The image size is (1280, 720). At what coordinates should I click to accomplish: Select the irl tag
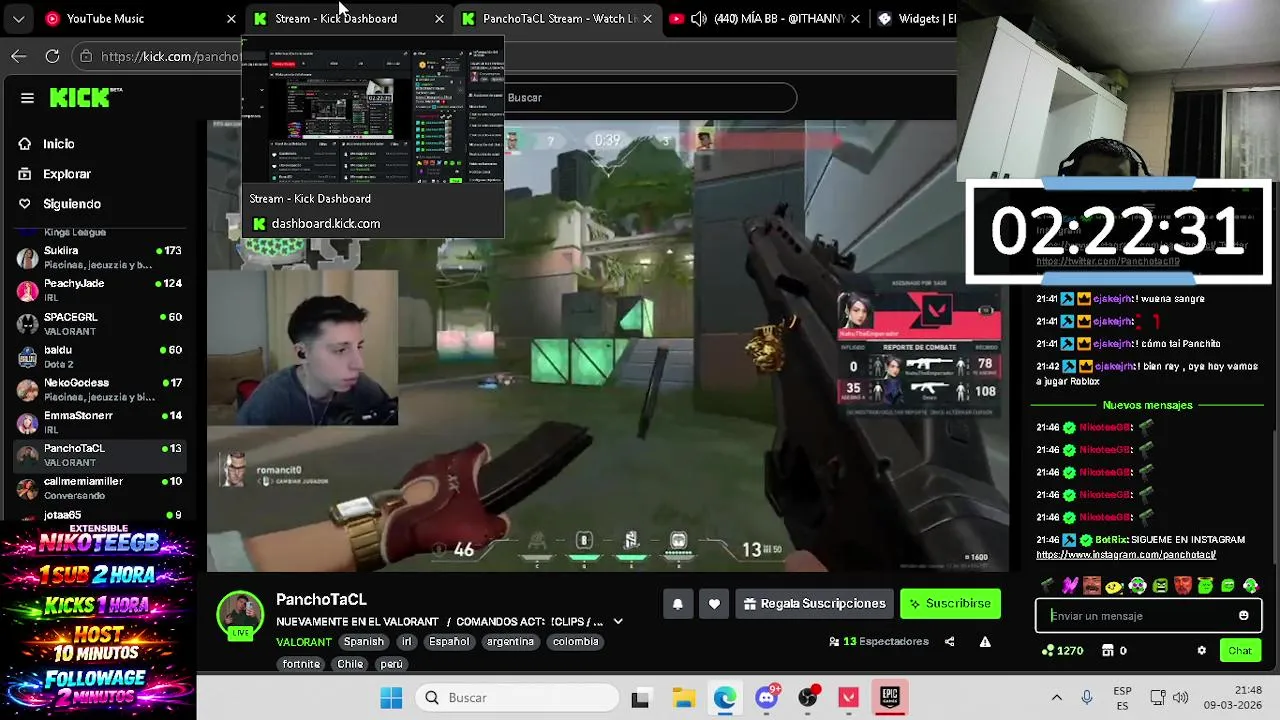pyautogui.click(x=406, y=642)
